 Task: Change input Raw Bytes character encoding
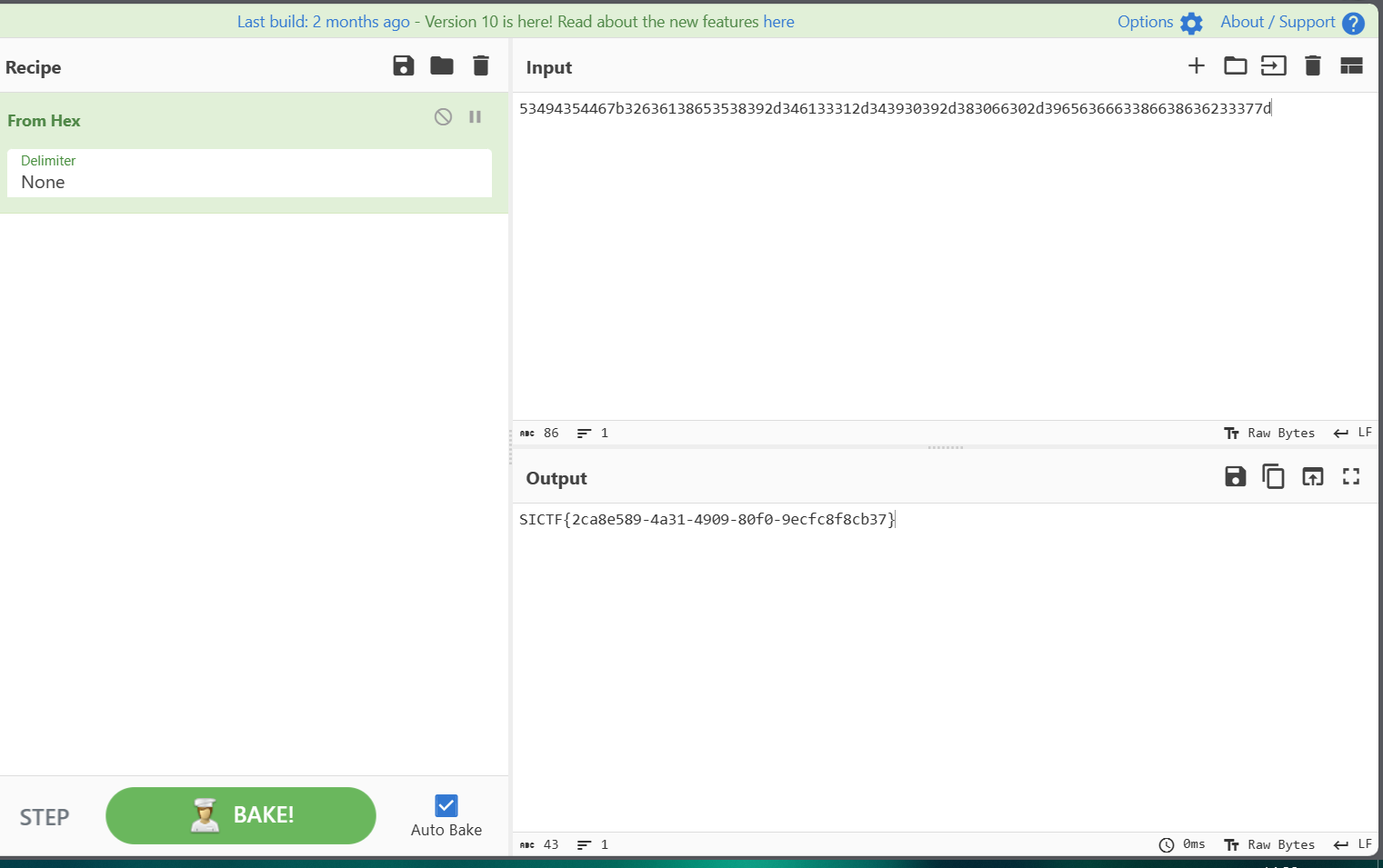click(x=1269, y=434)
